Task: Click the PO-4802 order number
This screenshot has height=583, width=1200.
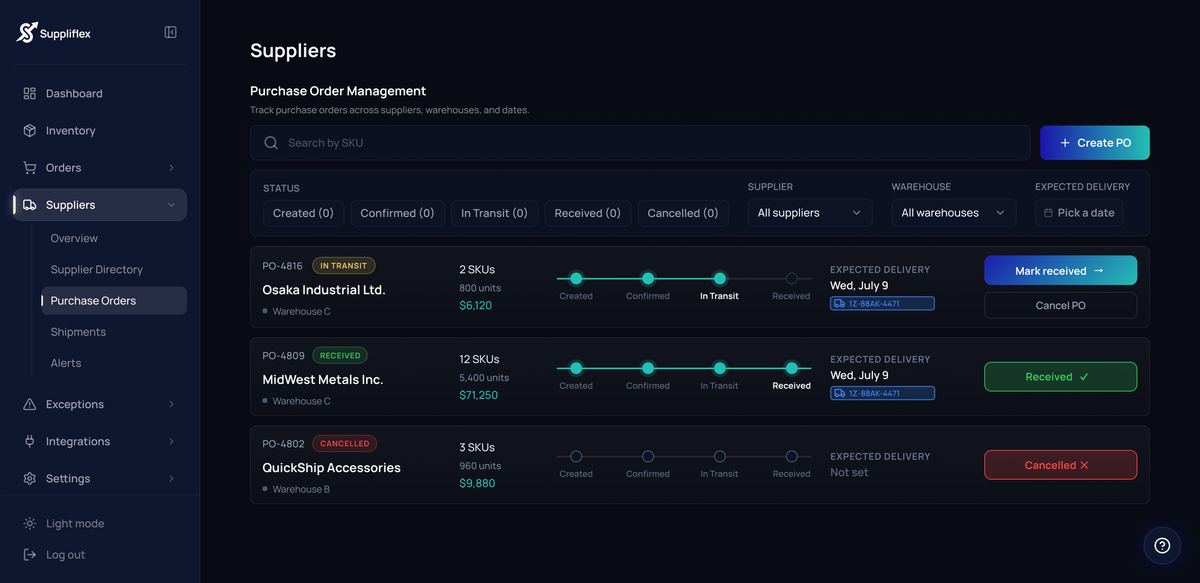Action: tap(283, 443)
